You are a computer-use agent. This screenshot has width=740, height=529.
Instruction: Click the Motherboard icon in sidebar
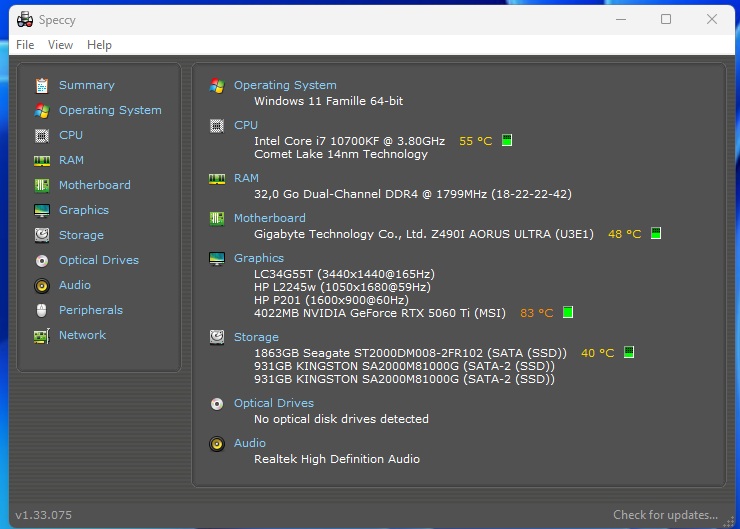pyautogui.click(x=42, y=185)
